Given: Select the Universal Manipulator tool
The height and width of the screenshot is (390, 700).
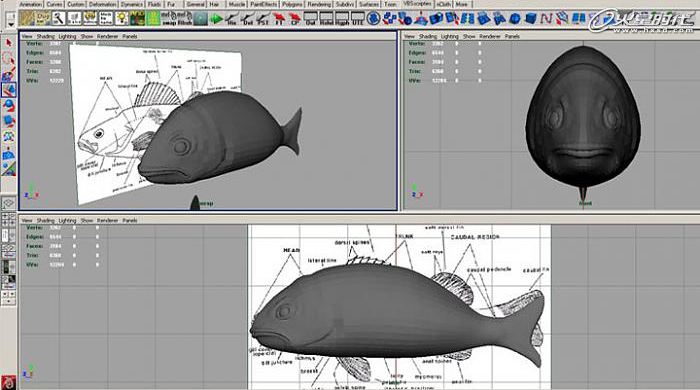Looking at the screenshot, I should tap(8, 137).
